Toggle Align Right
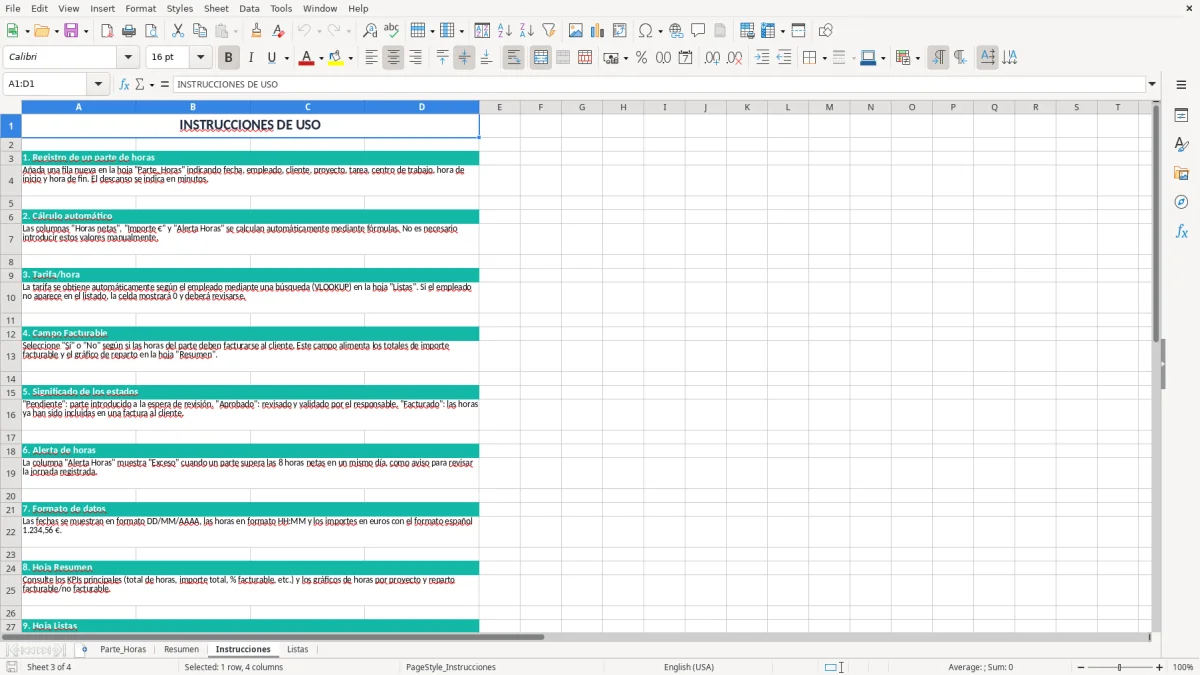Viewport: 1200px width, 675px height. [415, 58]
